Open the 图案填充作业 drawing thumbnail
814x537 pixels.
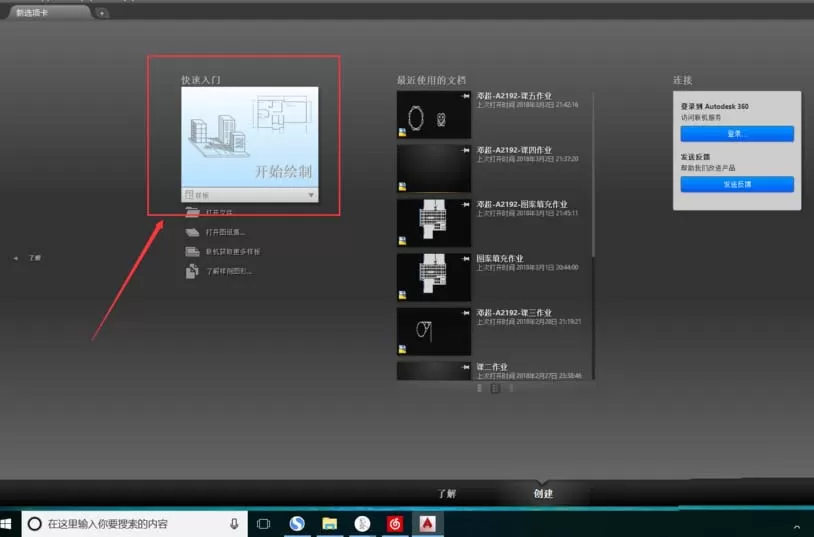coord(433,277)
